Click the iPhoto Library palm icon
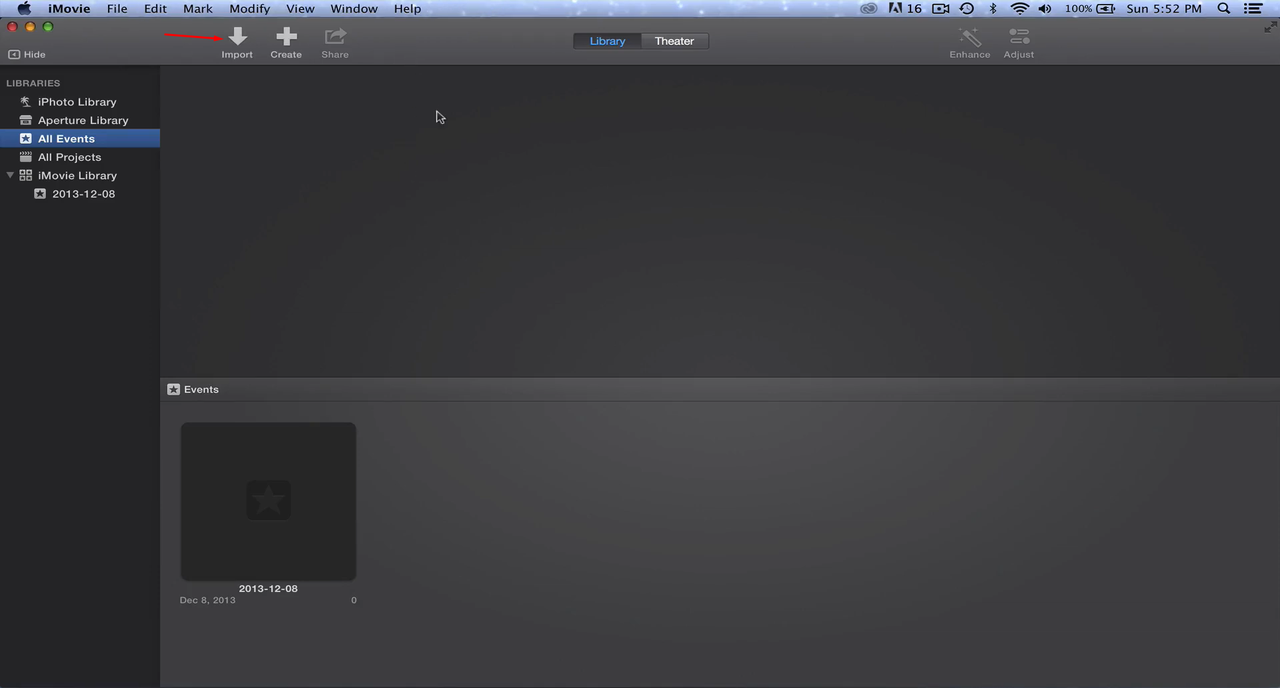The image size is (1280, 688). coord(26,102)
